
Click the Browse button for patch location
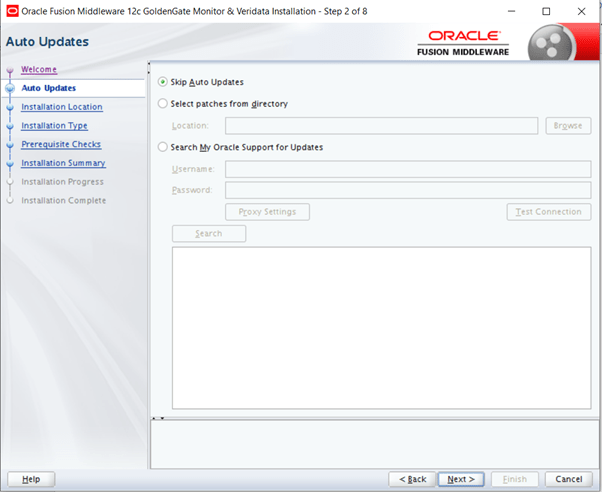(x=567, y=126)
